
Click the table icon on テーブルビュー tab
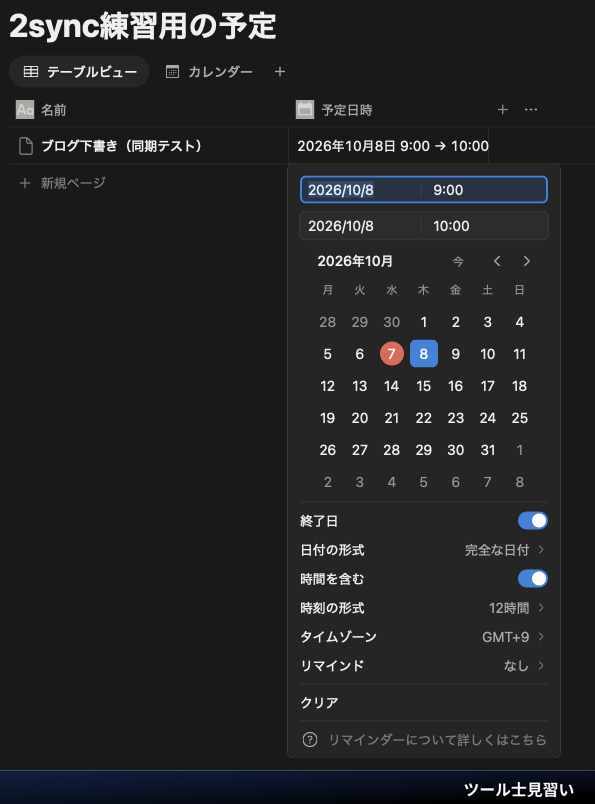point(31,72)
